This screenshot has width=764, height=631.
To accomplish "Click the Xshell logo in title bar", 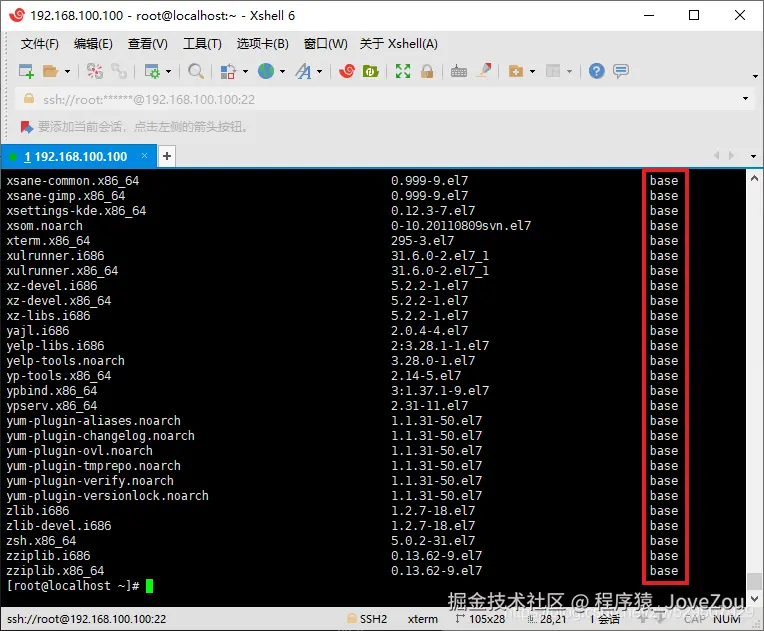I will (17, 15).
